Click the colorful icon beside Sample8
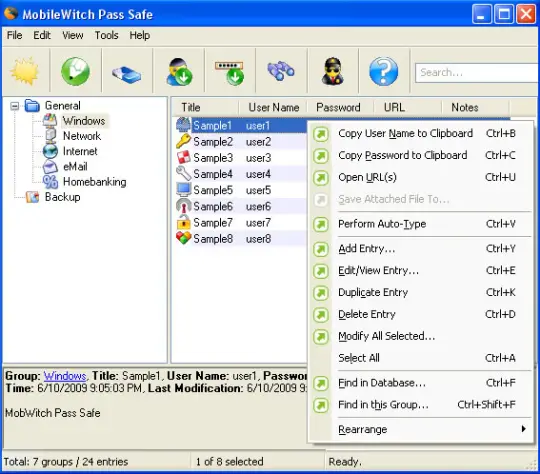 183,238
